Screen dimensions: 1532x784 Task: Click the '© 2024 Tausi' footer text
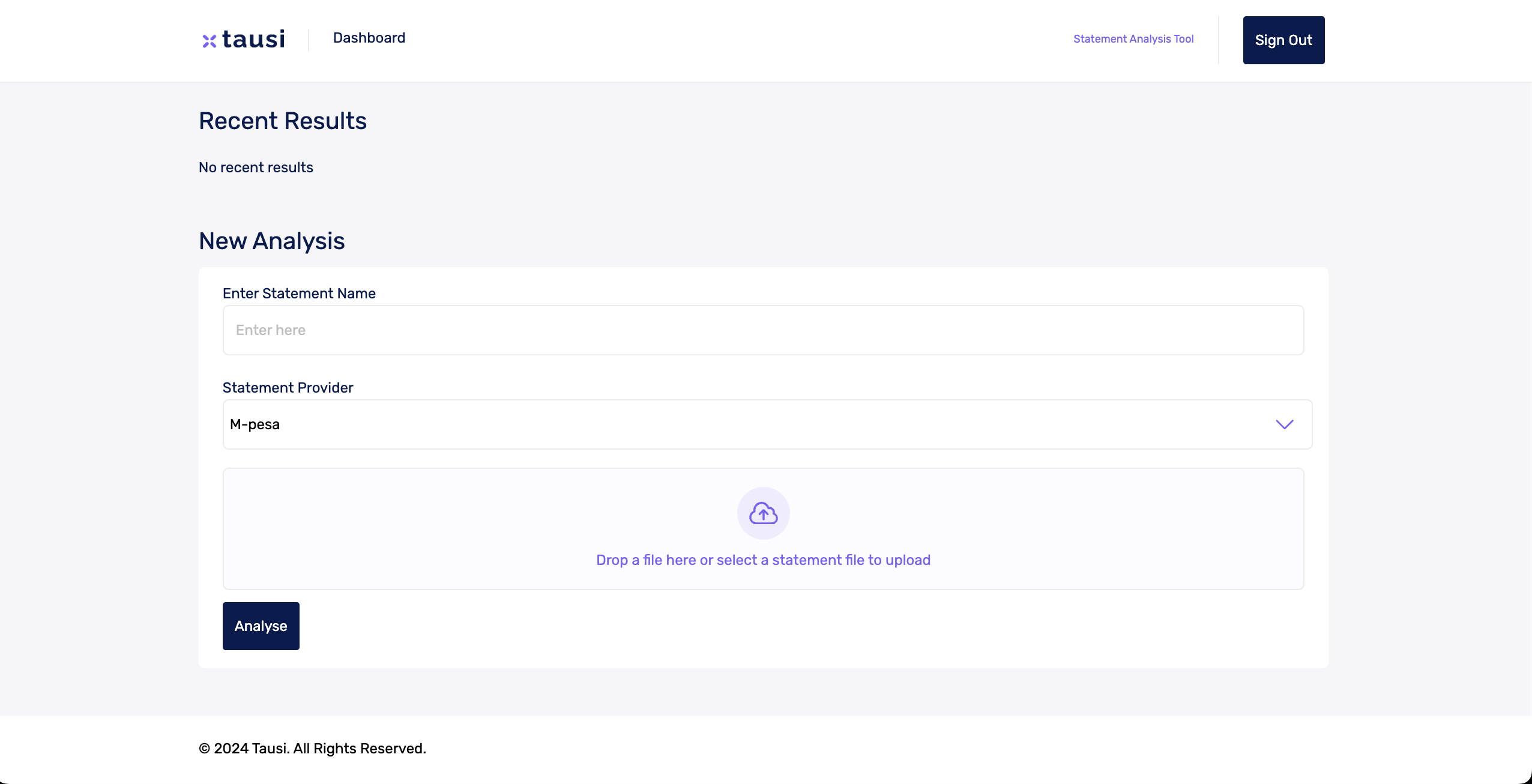coord(312,749)
